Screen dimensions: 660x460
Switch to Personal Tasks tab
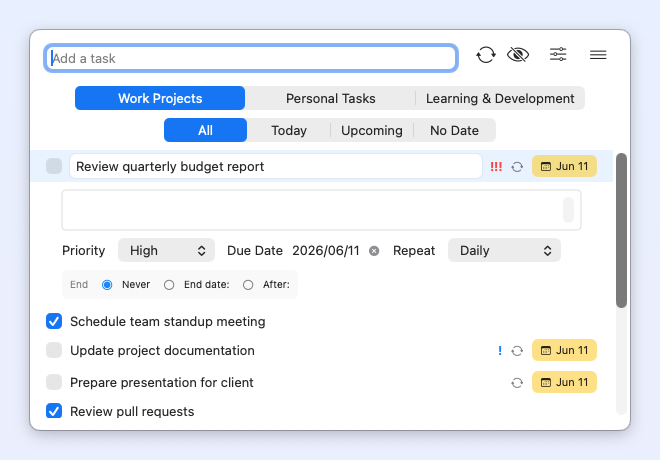pyautogui.click(x=330, y=98)
